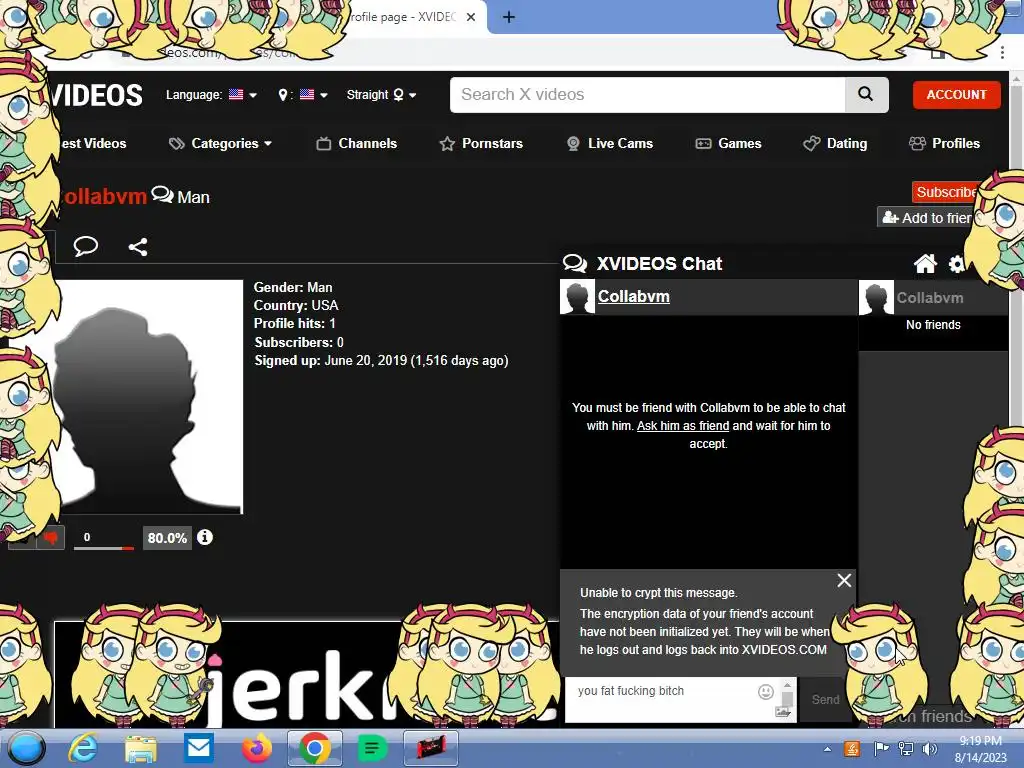Screen dimensions: 1024x768
Task: Click the network tray icon
Action: tap(906, 749)
